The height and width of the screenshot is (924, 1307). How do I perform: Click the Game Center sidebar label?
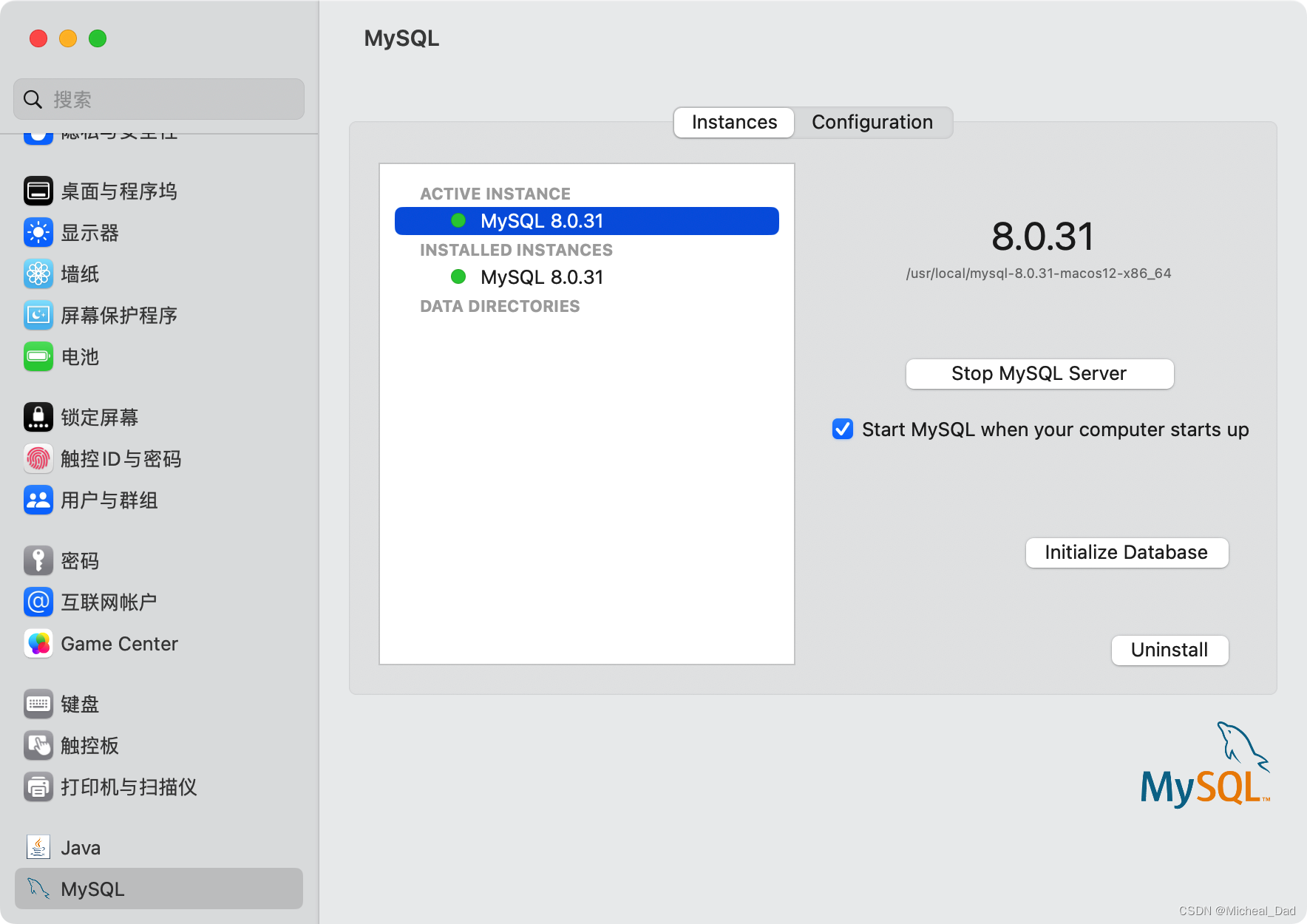119,644
